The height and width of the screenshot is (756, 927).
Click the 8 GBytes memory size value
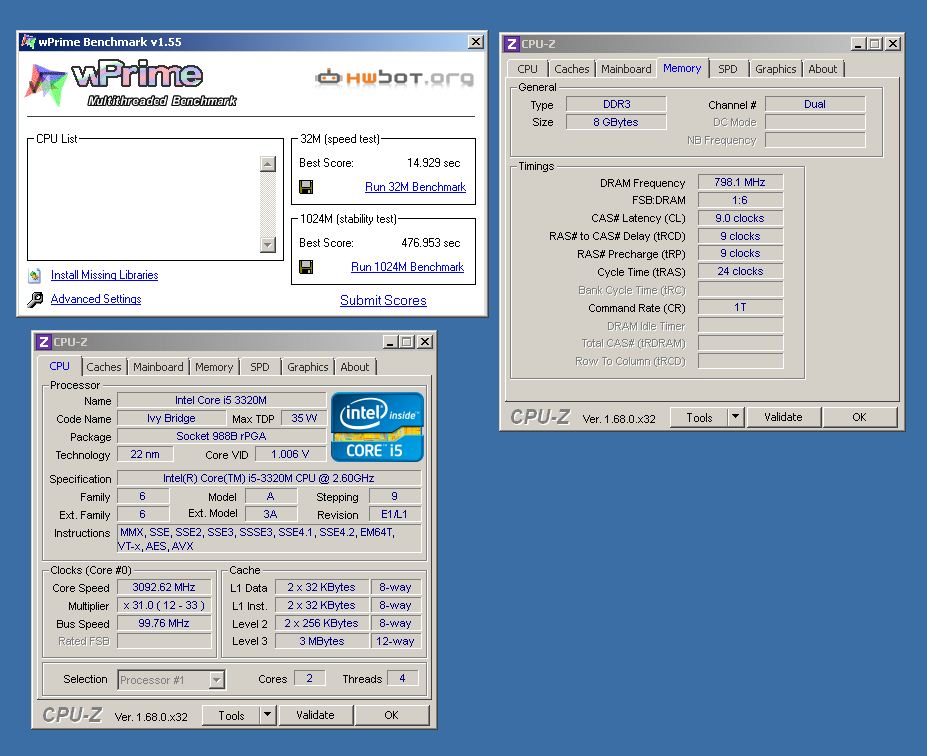pyautogui.click(x=616, y=122)
